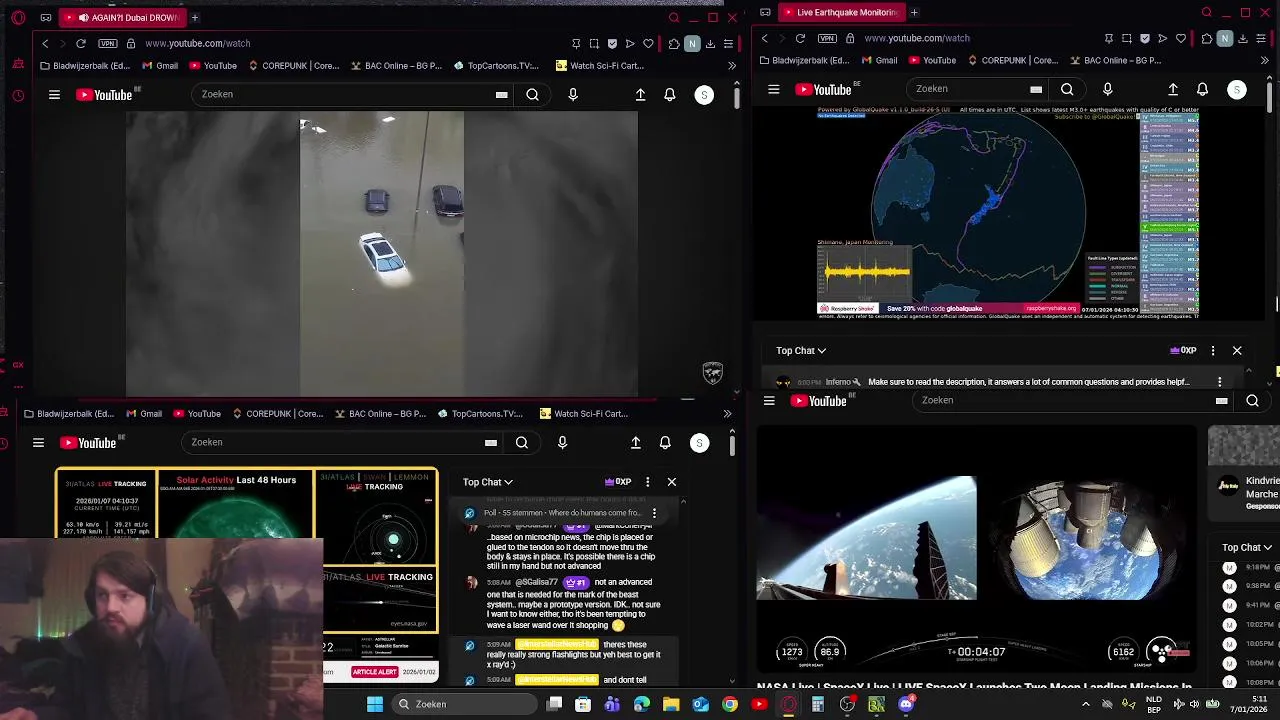Click the YouTube logo in the Dubai video window
The width and height of the screenshot is (1280, 720).
point(104,95)
